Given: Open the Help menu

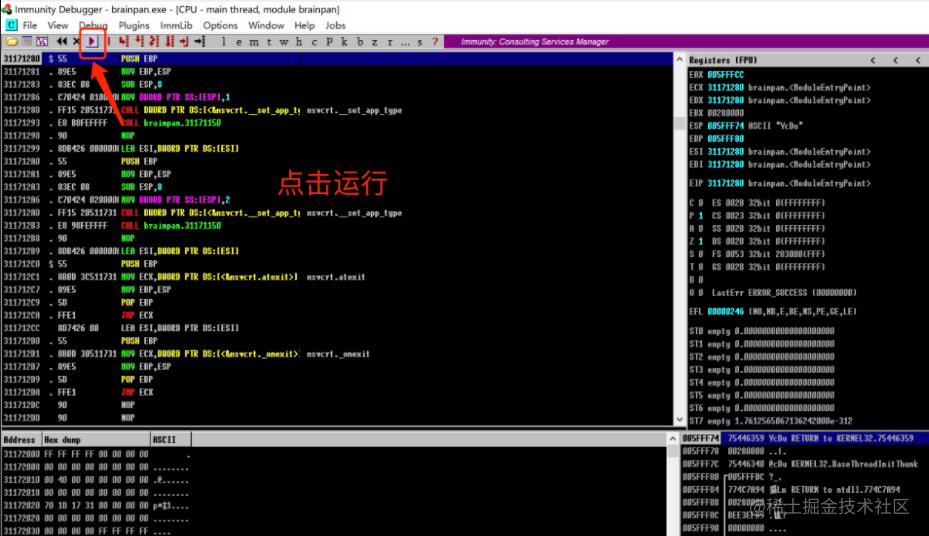Looking at the screenshot, I should (x=304, y=25).
